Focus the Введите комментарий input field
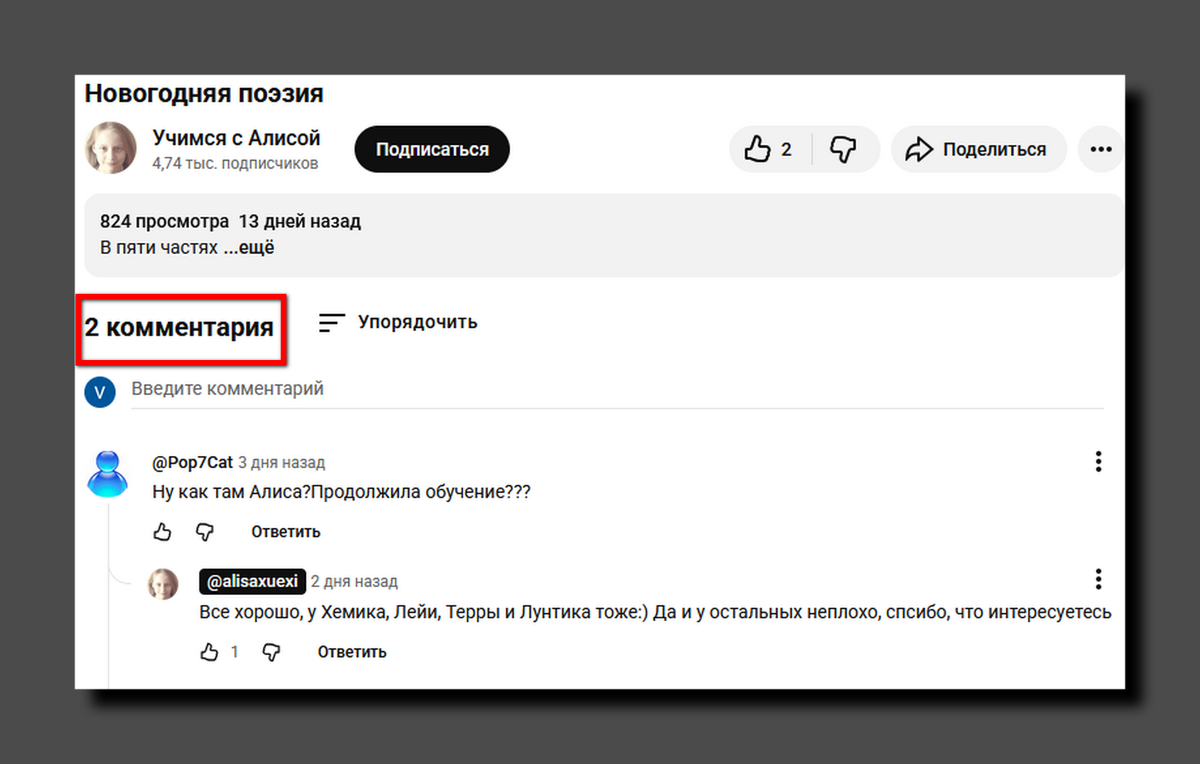This screenshot has width=1200, height=764. pyautogui.click(x=600, y=389)
